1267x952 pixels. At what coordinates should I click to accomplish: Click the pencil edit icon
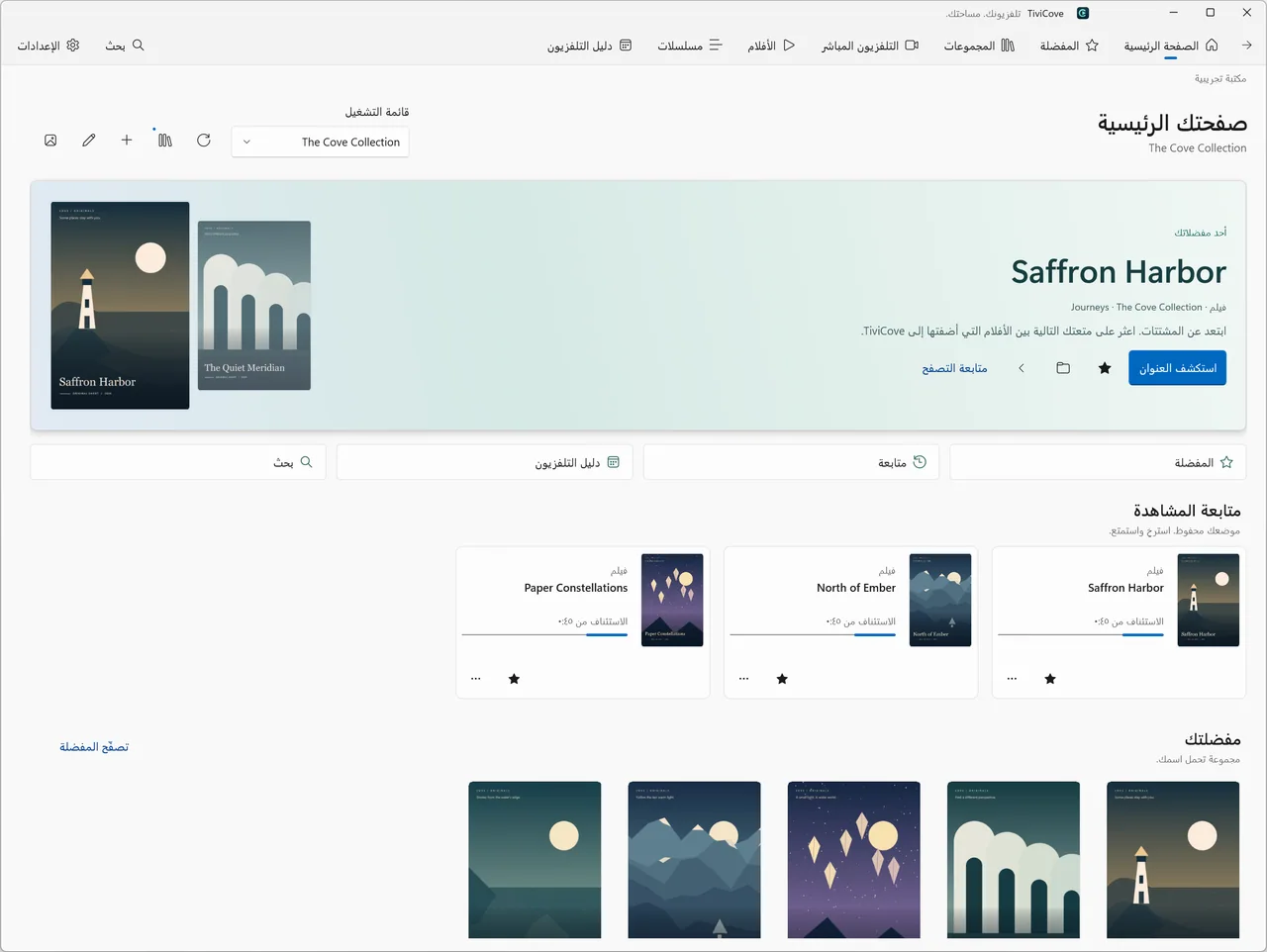pos(89,141)
